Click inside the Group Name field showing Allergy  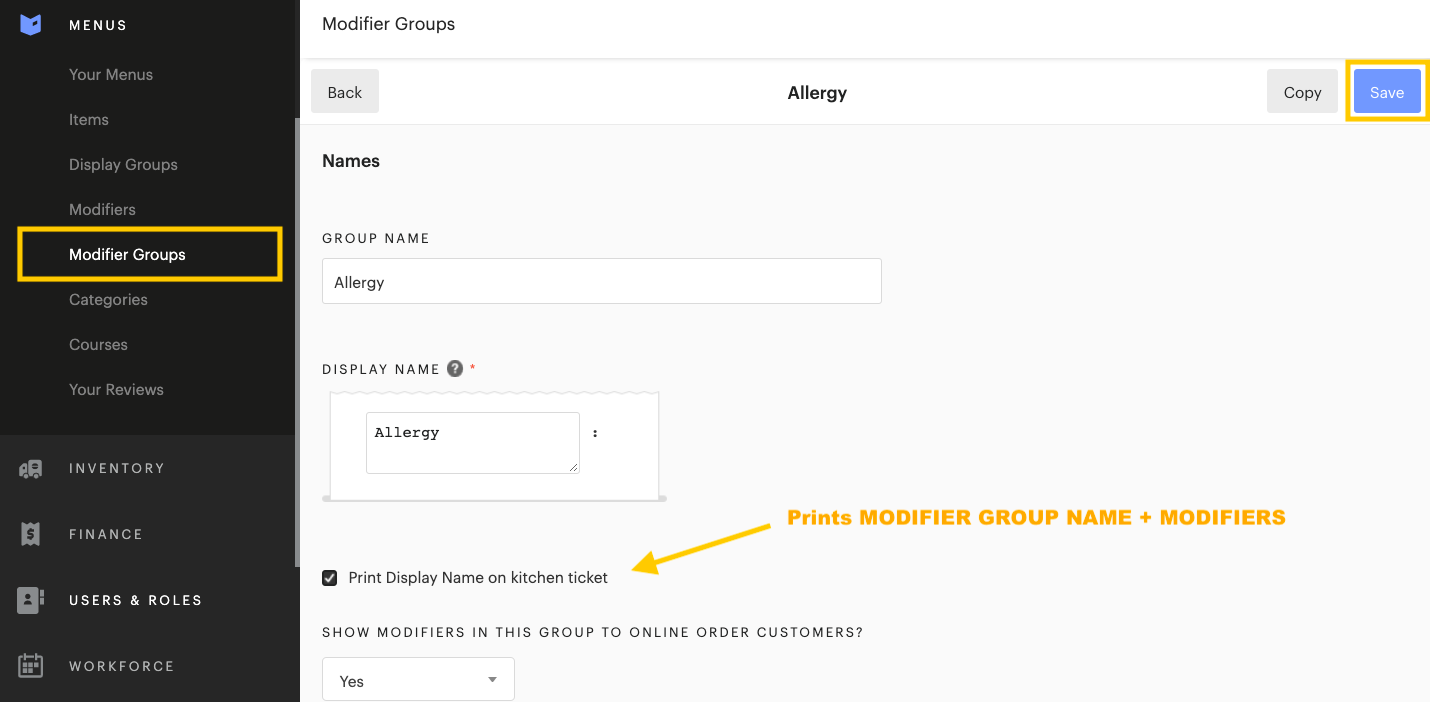click(x=600, y=281)
